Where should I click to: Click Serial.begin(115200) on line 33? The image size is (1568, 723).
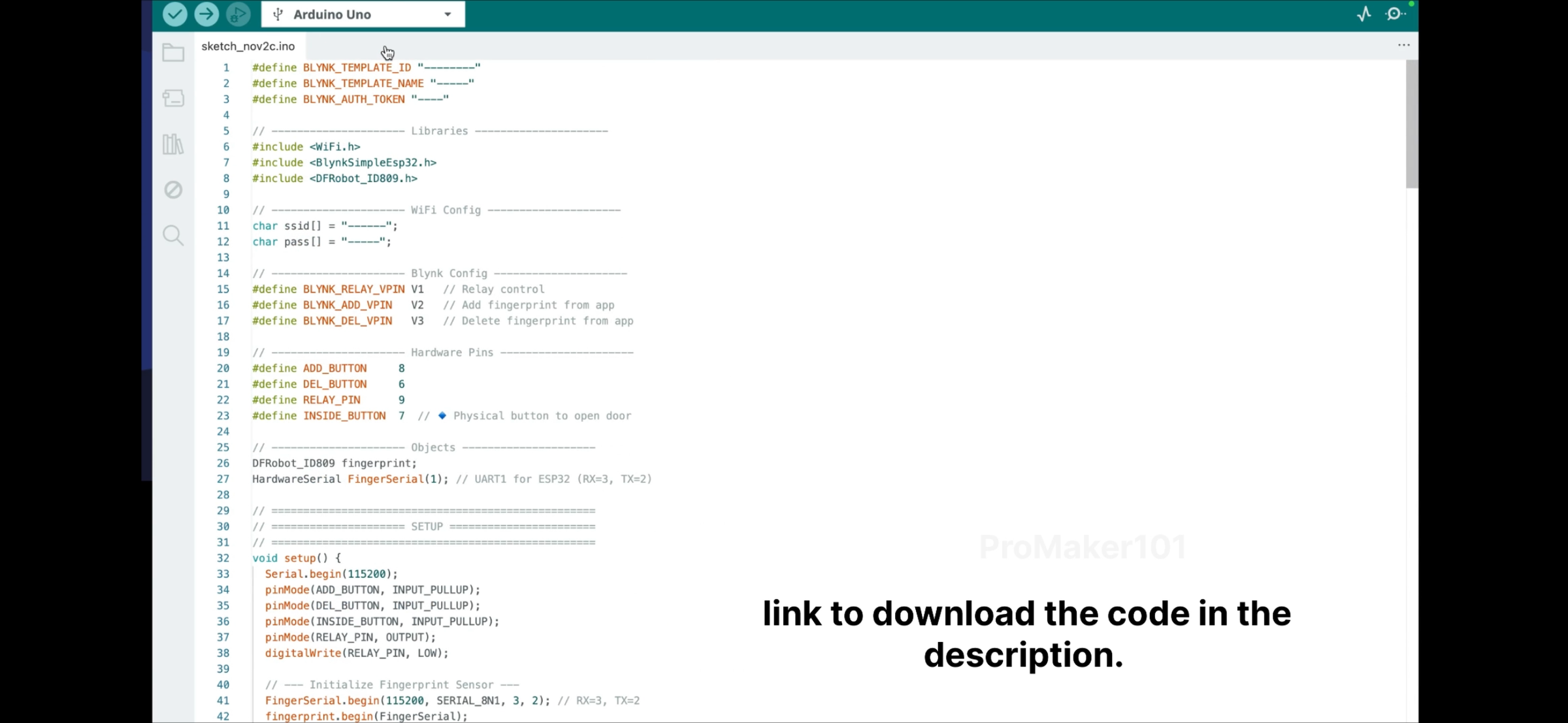[331, 574]
